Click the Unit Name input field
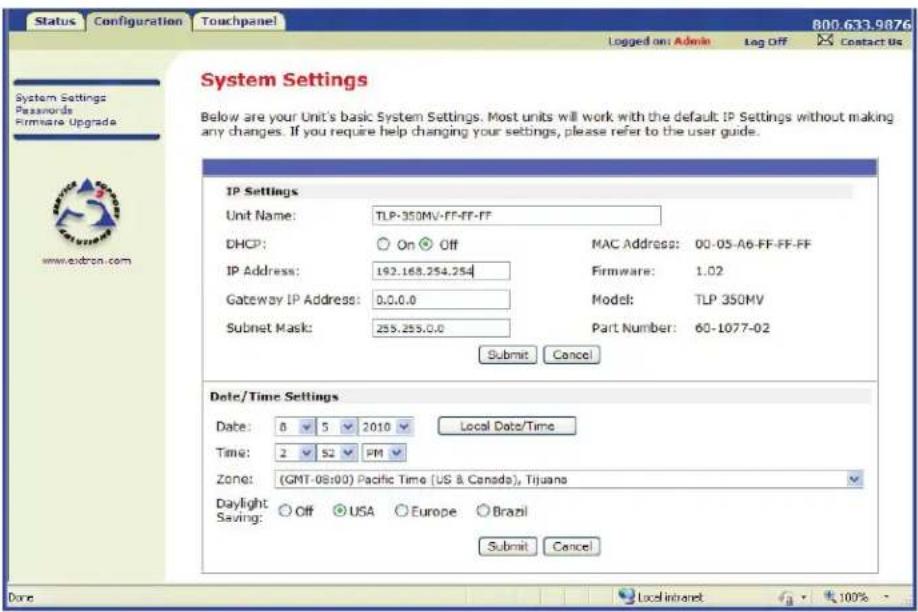 coord(516,216)
